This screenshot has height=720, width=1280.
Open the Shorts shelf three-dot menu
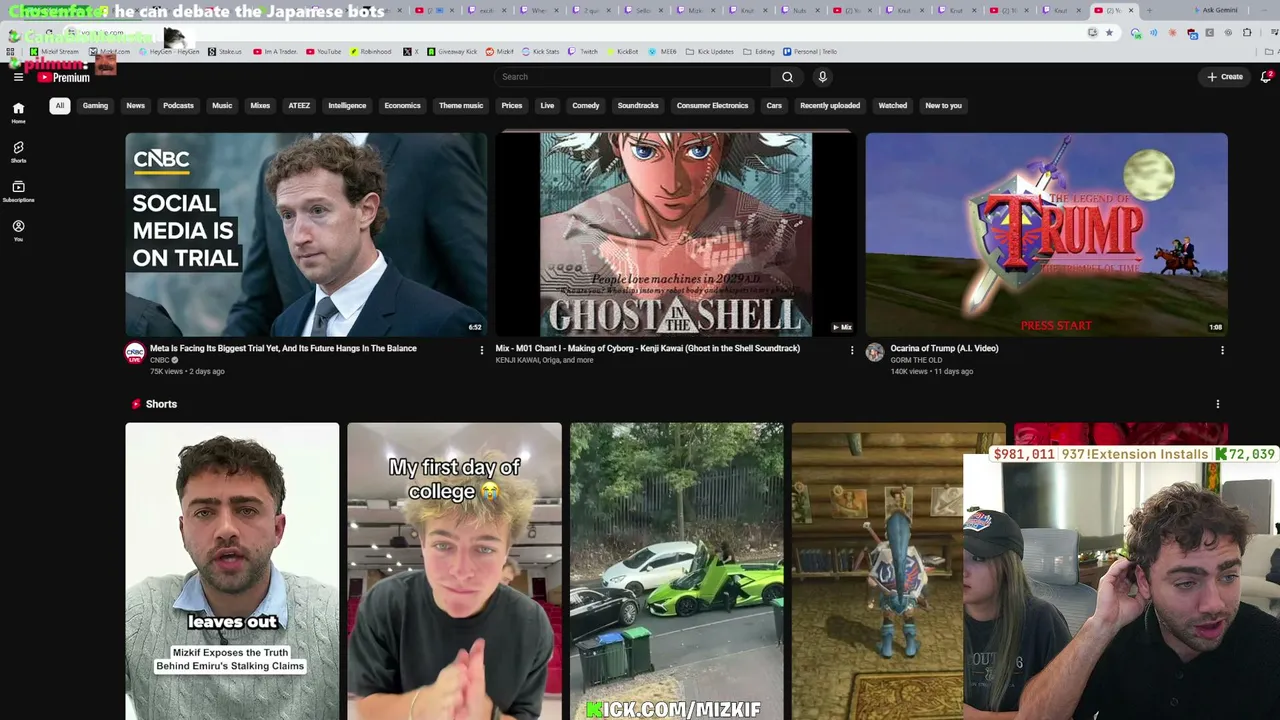point(1218,404)
